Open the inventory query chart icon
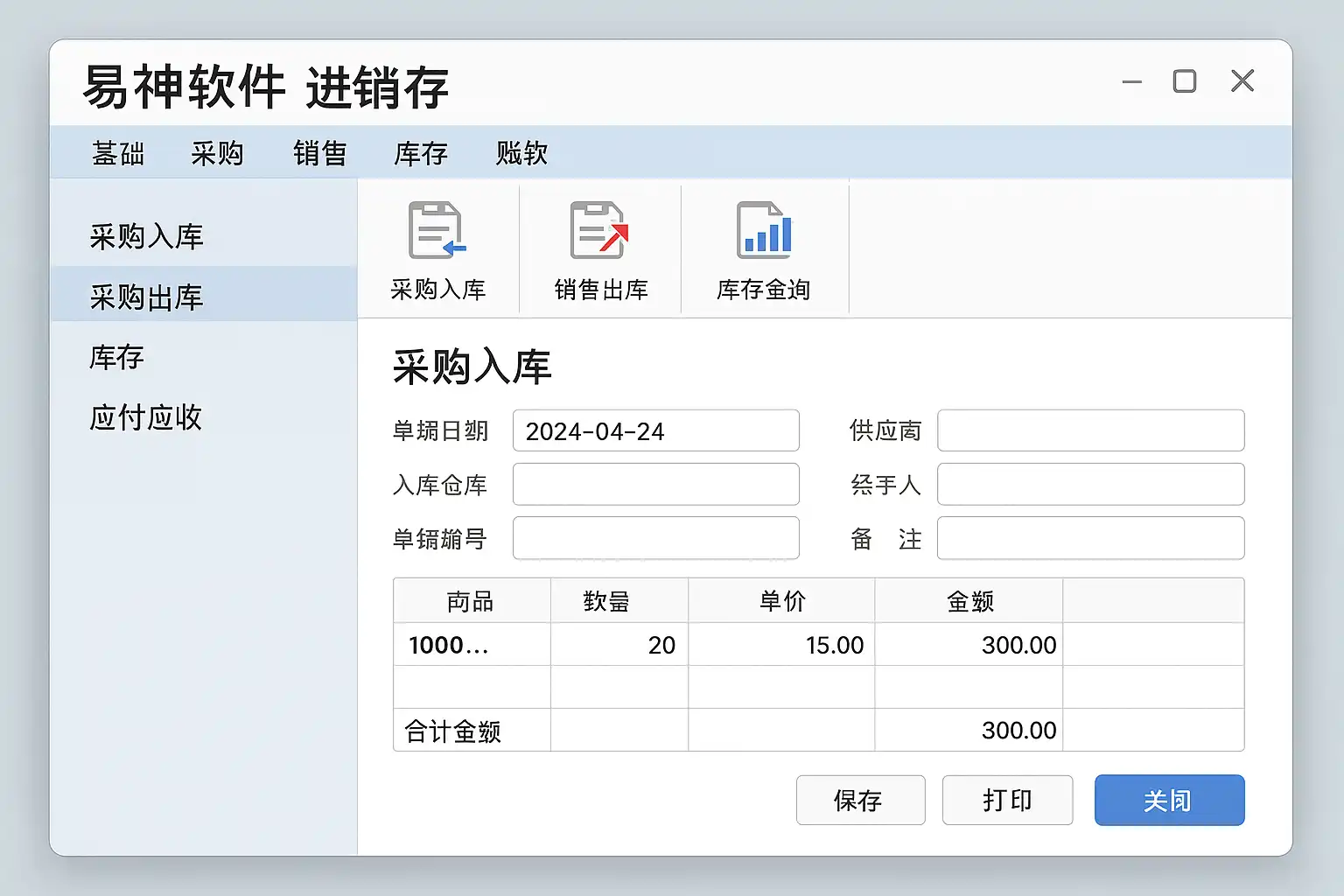Viewport: 1344px width, 896px height. [764, 232]
